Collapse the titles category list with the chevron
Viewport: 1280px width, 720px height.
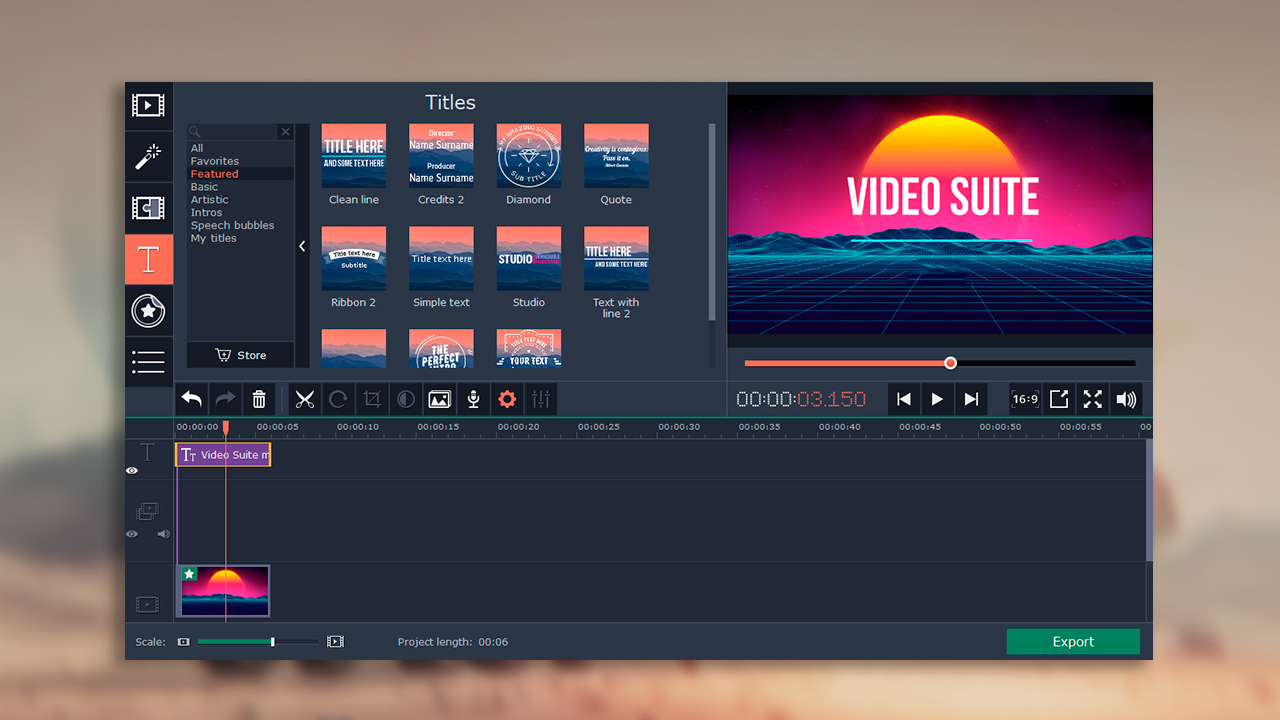pyautogui.click(x=302, y=246)
